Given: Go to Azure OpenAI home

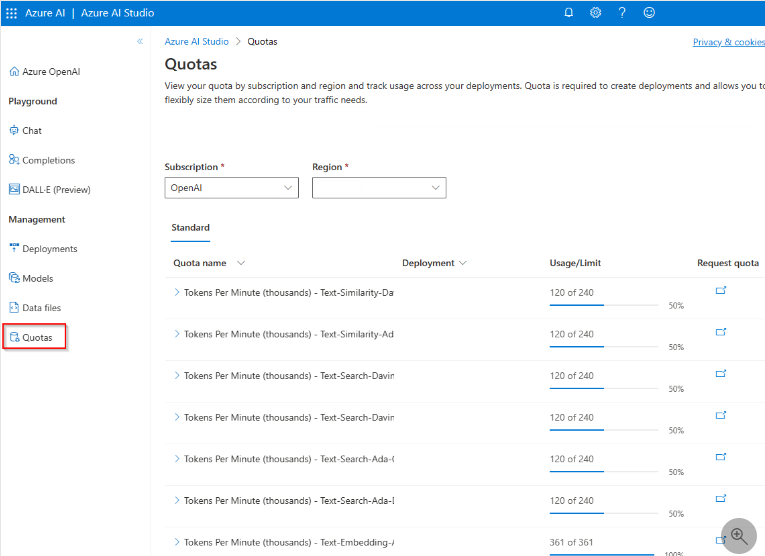Looking at the screenshot, I should point(44,72).
